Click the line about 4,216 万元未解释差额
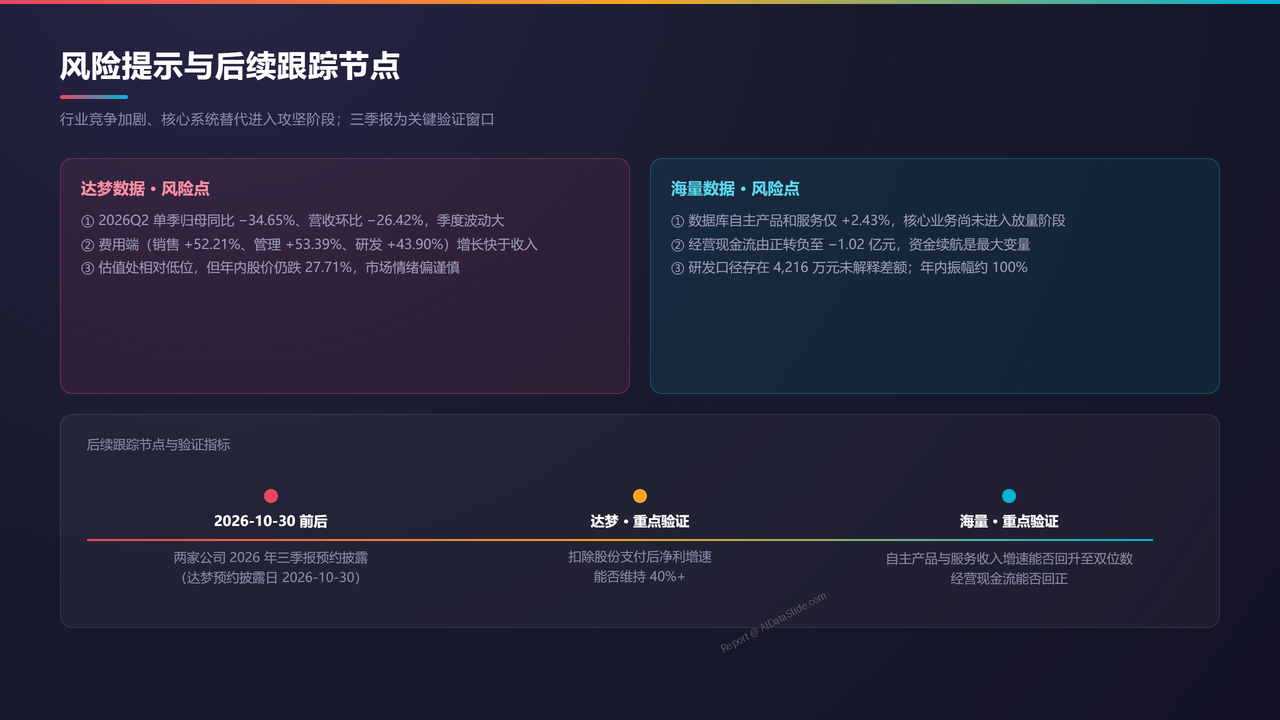Image resolution: width=1280 pixels, height=720 pixels. (x=849, y=267)
